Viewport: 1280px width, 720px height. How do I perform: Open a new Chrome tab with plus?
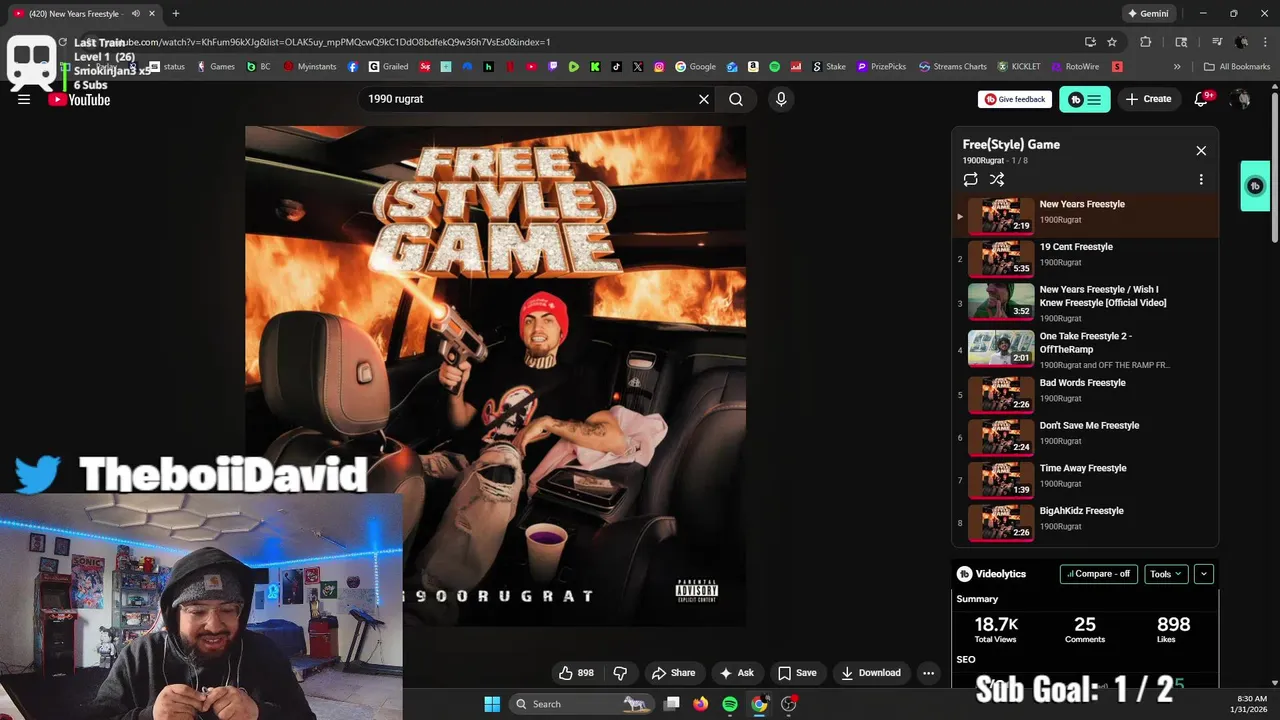(176, 14)
